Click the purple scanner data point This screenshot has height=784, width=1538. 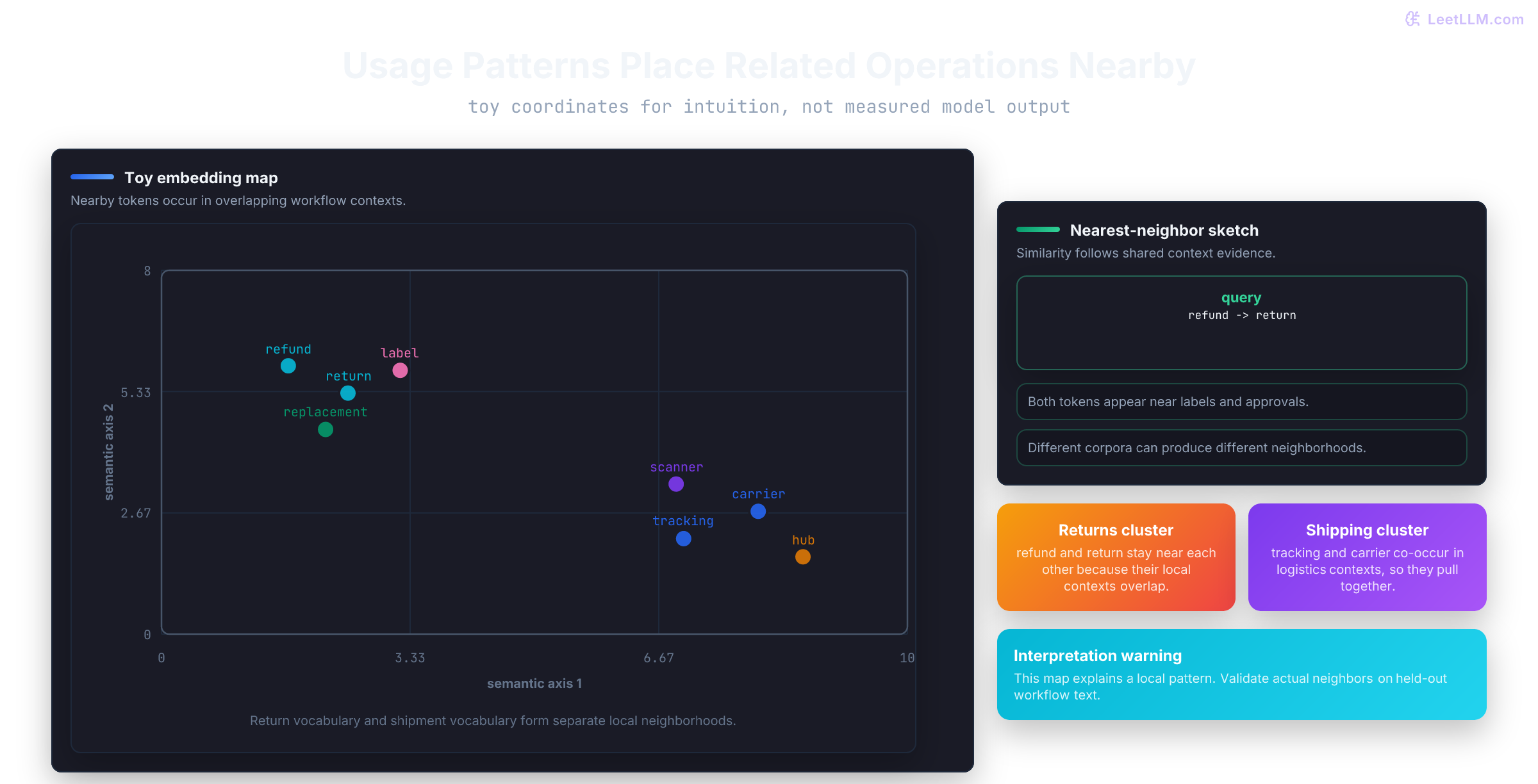(676, 484)
